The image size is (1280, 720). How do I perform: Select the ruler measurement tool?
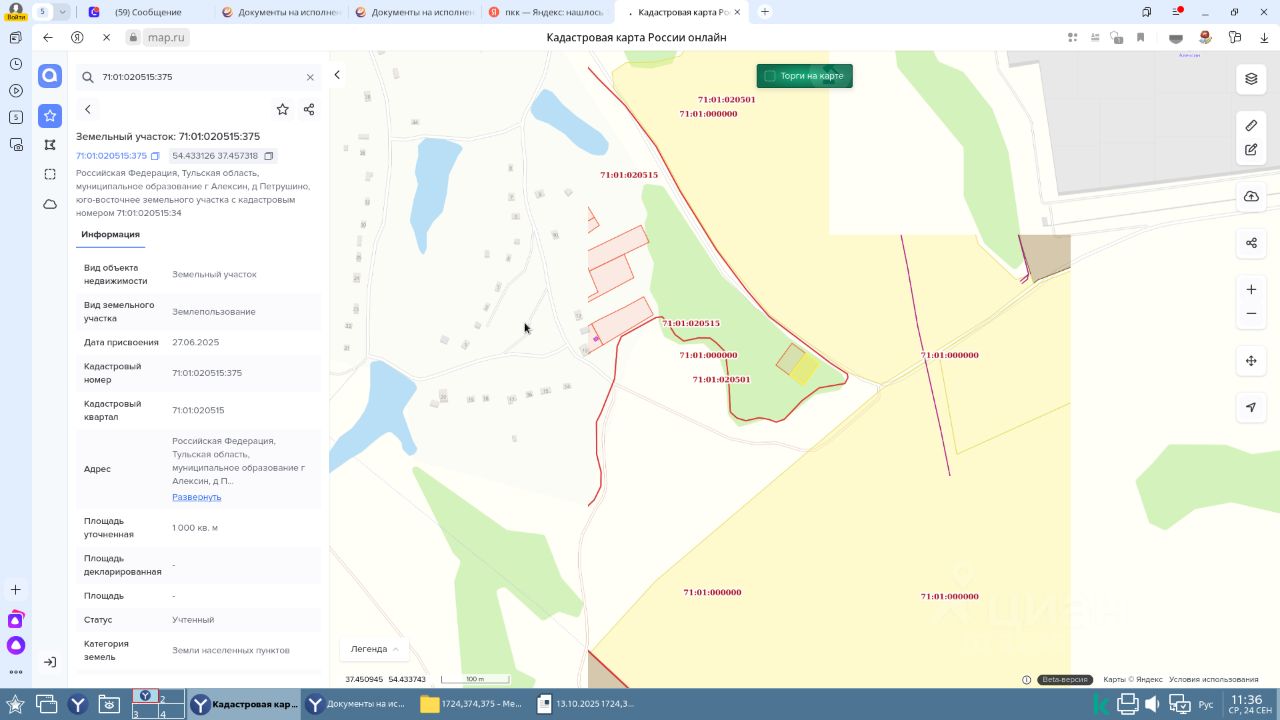click(1251, 125)
